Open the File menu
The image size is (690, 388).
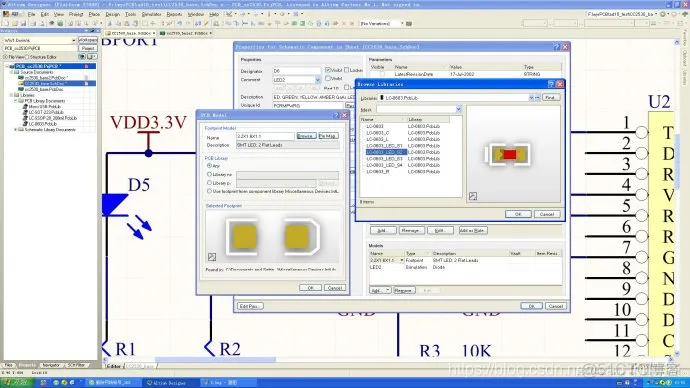(31, 15)
